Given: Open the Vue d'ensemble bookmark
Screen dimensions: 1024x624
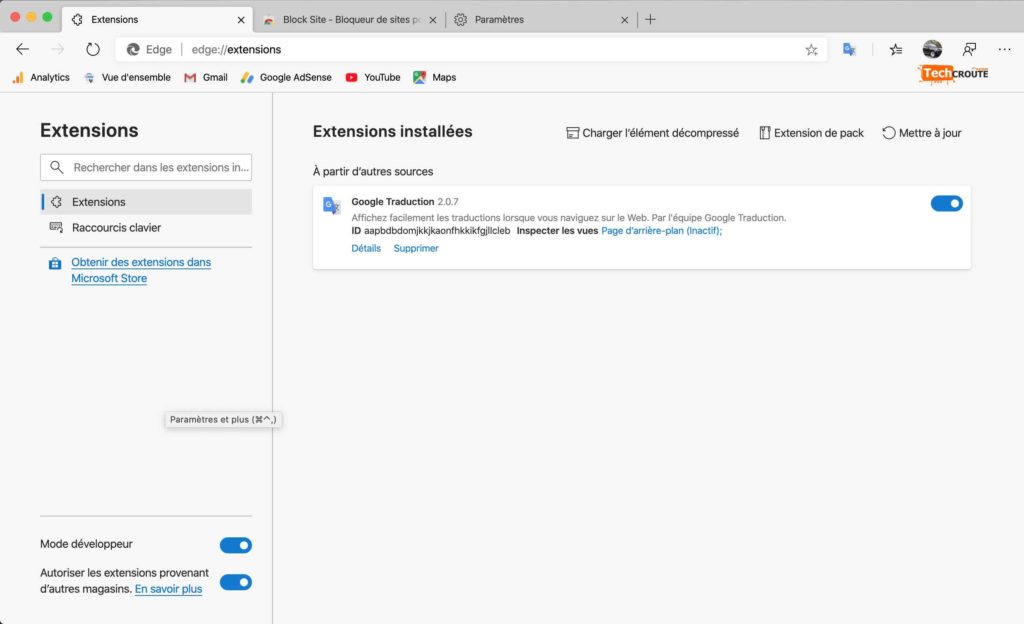Looking at the screenshot, I should 127,77.
